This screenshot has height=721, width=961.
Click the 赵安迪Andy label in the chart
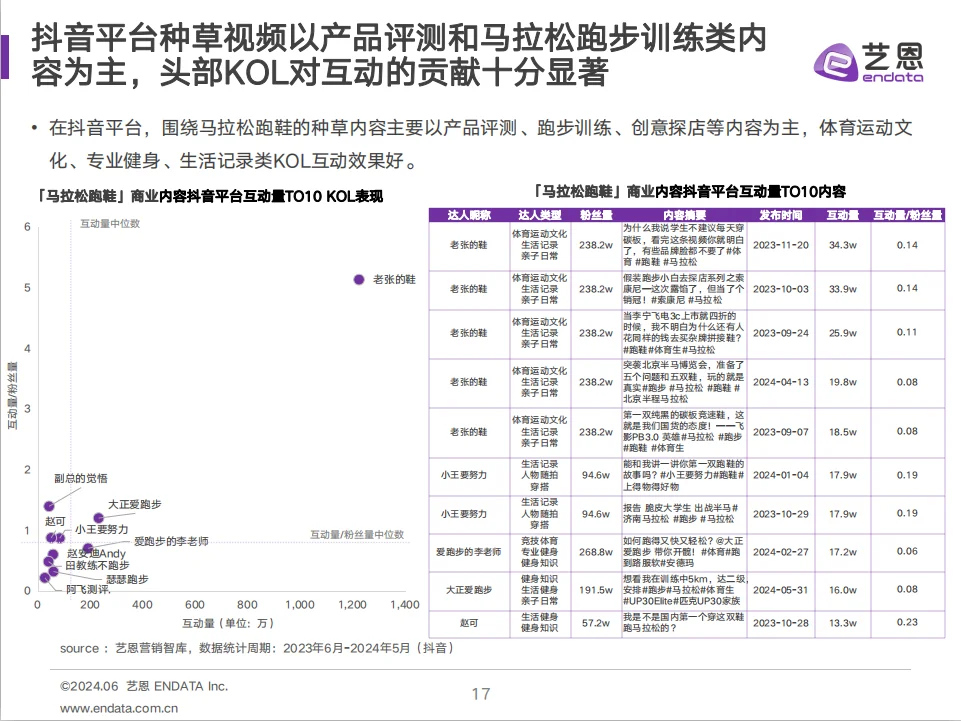click(96, 554)
